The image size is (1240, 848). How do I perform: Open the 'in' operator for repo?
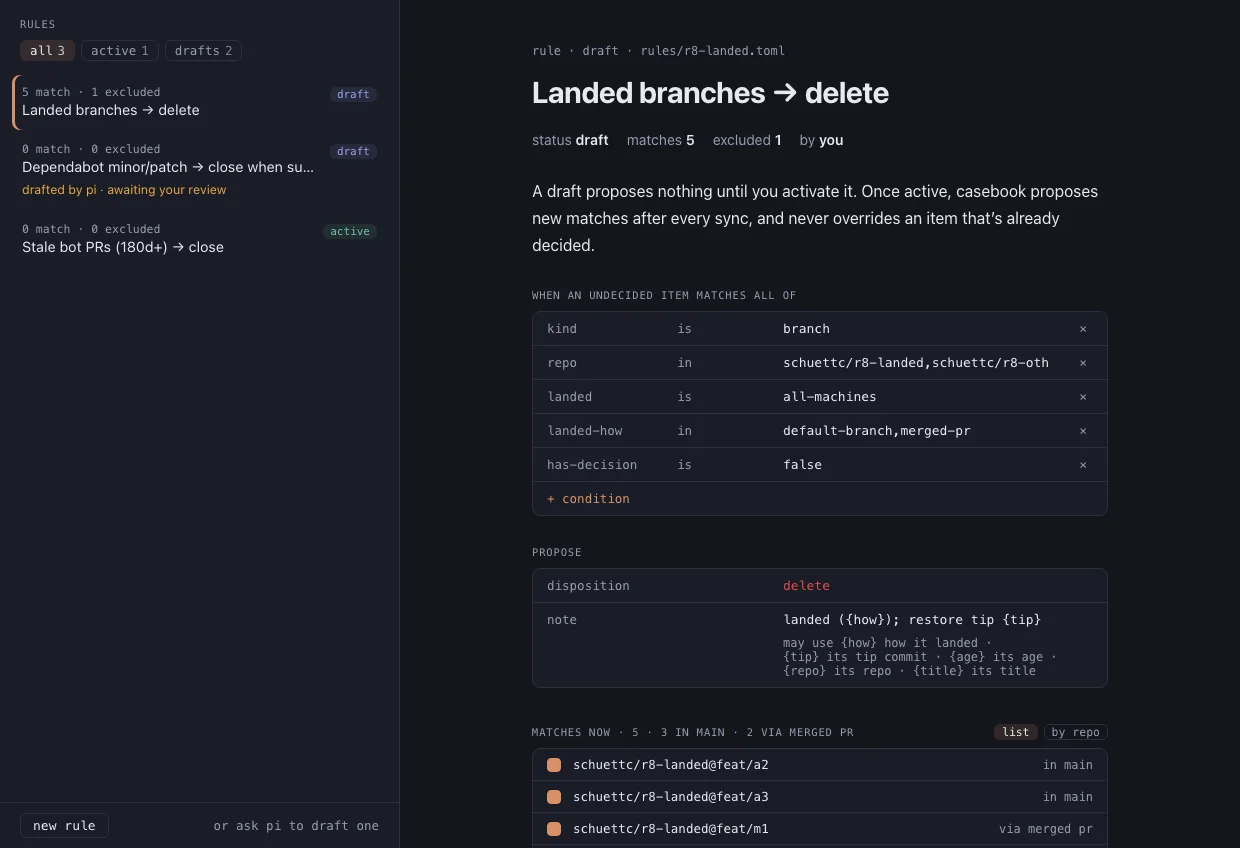685,363
